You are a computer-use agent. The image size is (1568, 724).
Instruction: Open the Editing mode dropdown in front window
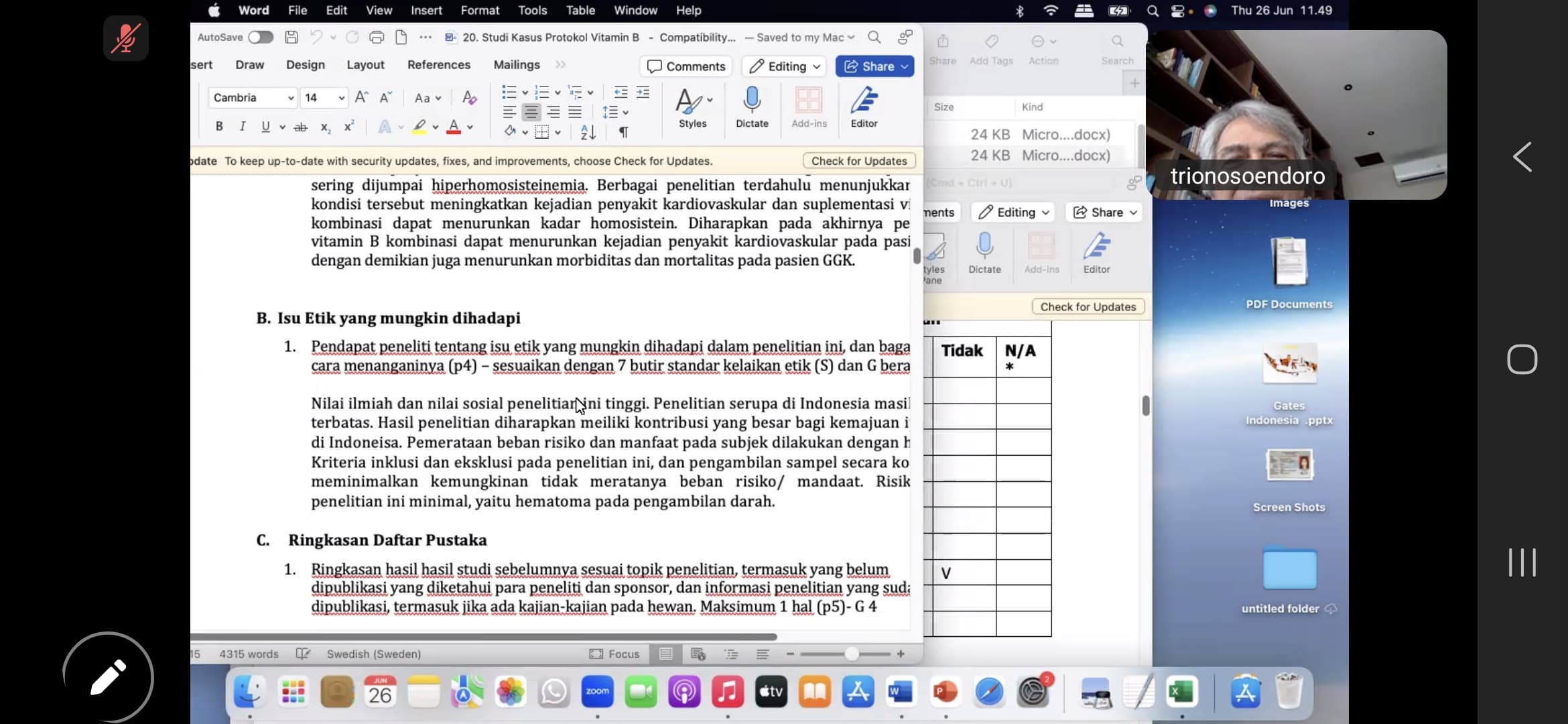[784, 66]
